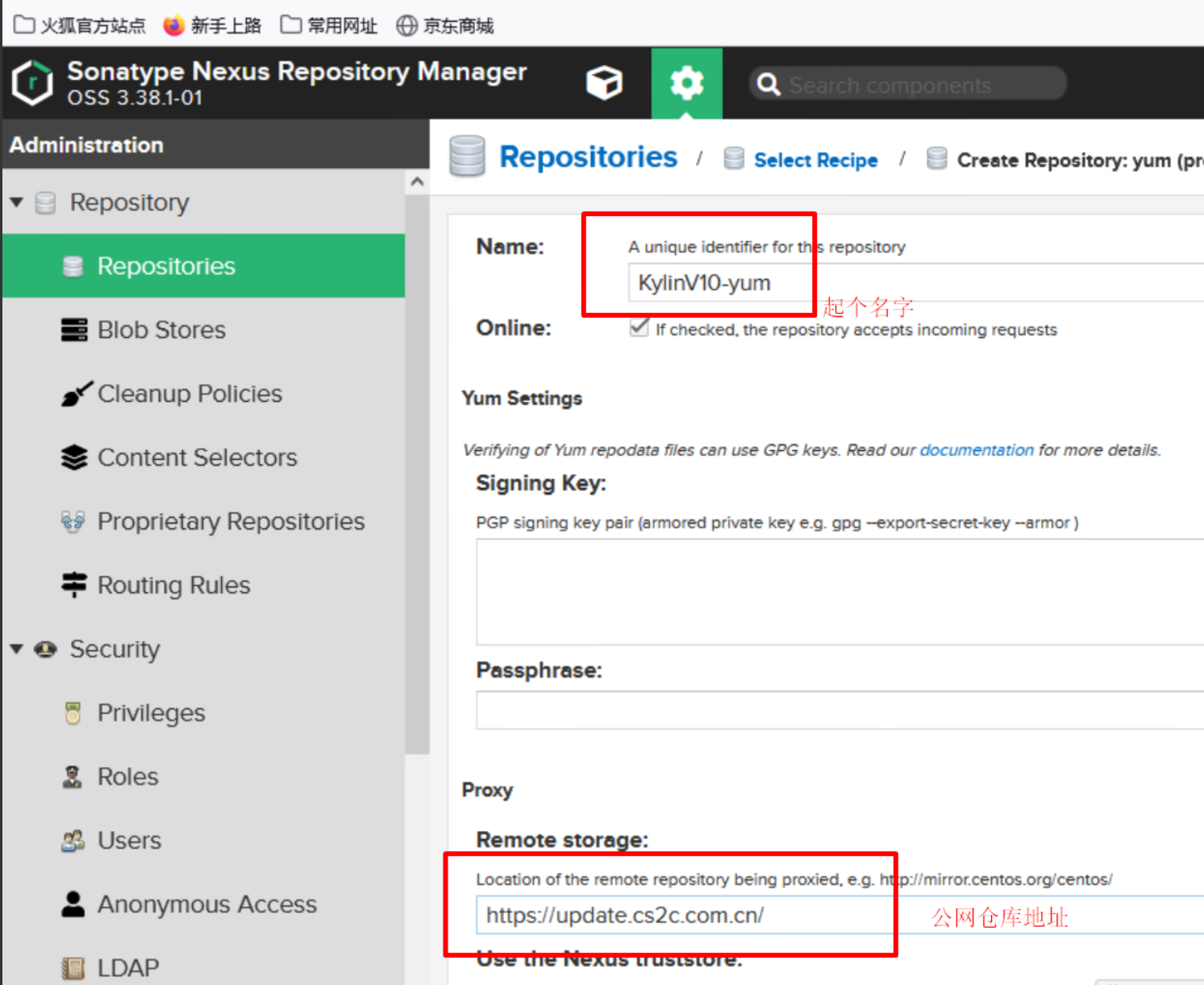Focus the Passphrase input field
Screen dimensions: 1204x985
(839, 710)
